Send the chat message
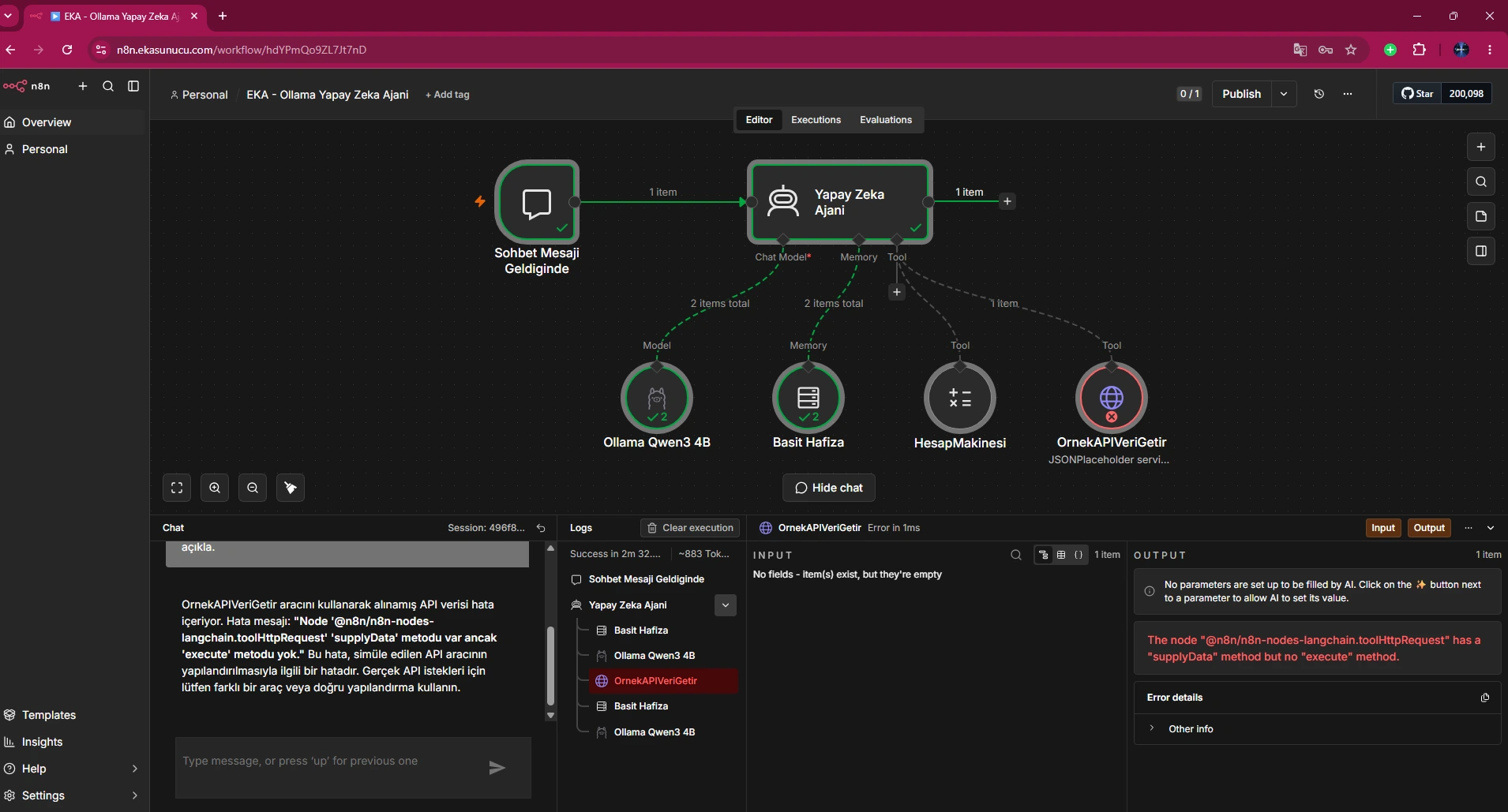The image size is (1508, 812). click(x=497, y=768)
